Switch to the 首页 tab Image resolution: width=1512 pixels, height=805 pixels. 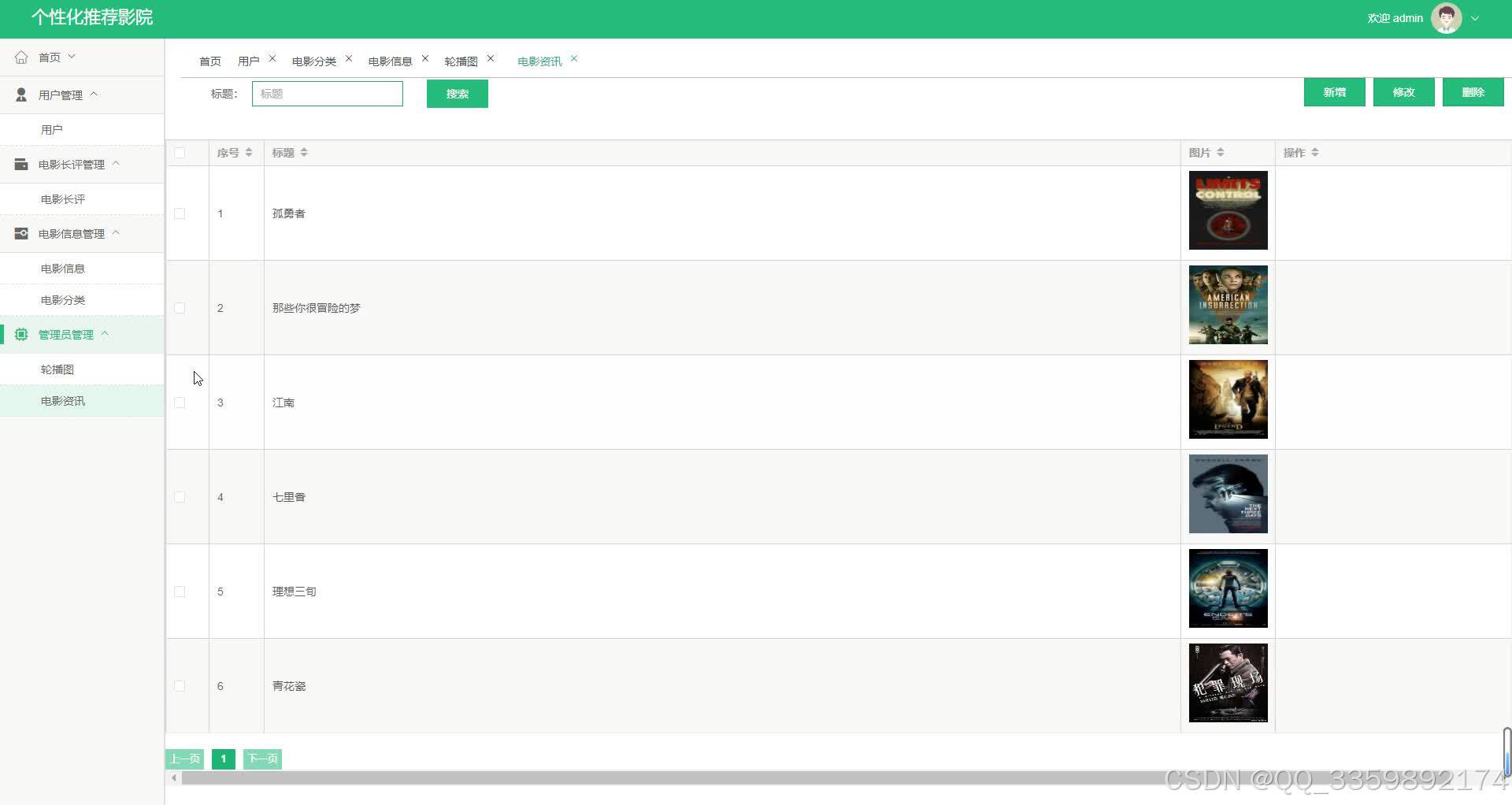(x=210, y=61)
